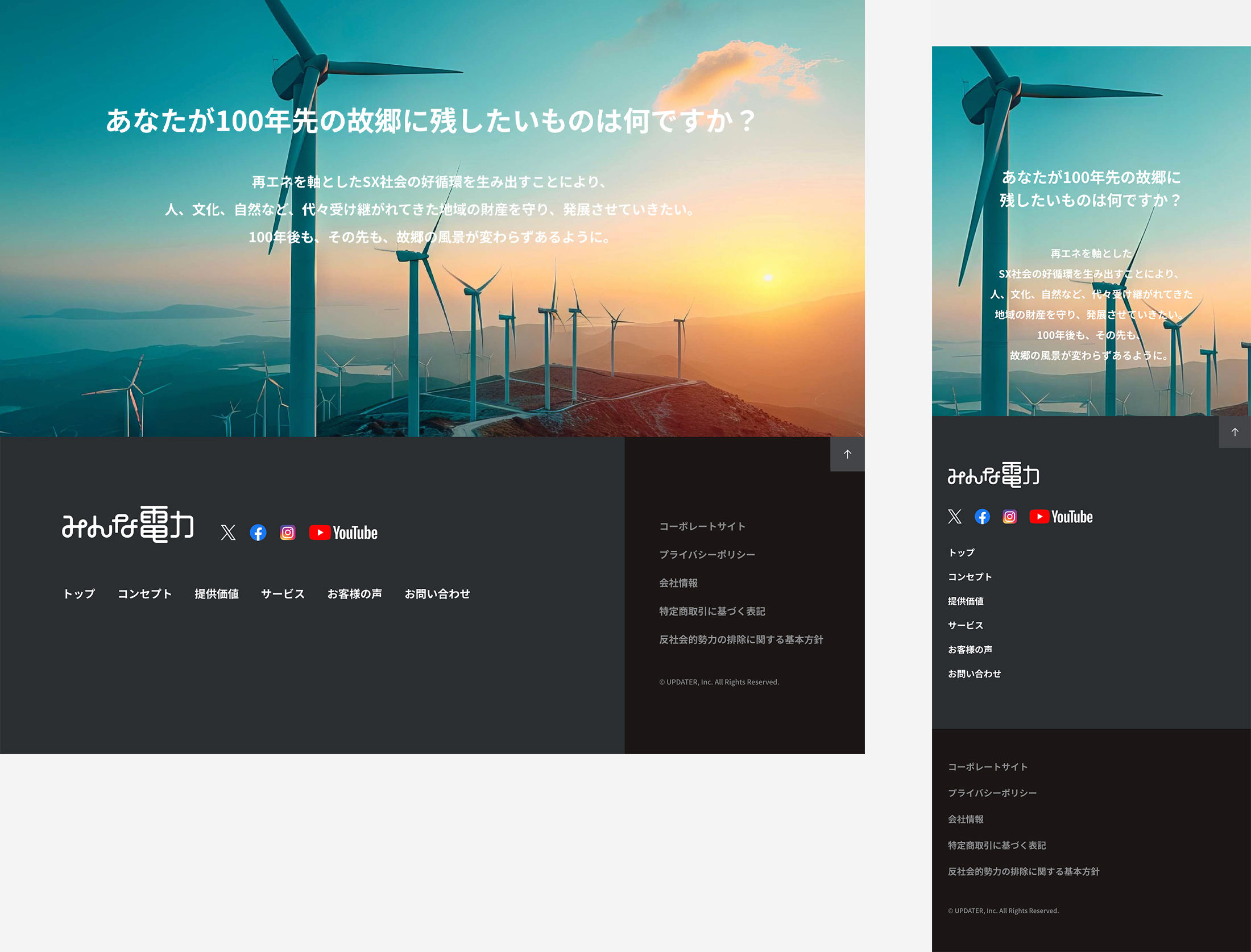
Task: Open コーポレートサイト link in desktop footer
Action: pos(702,526)
